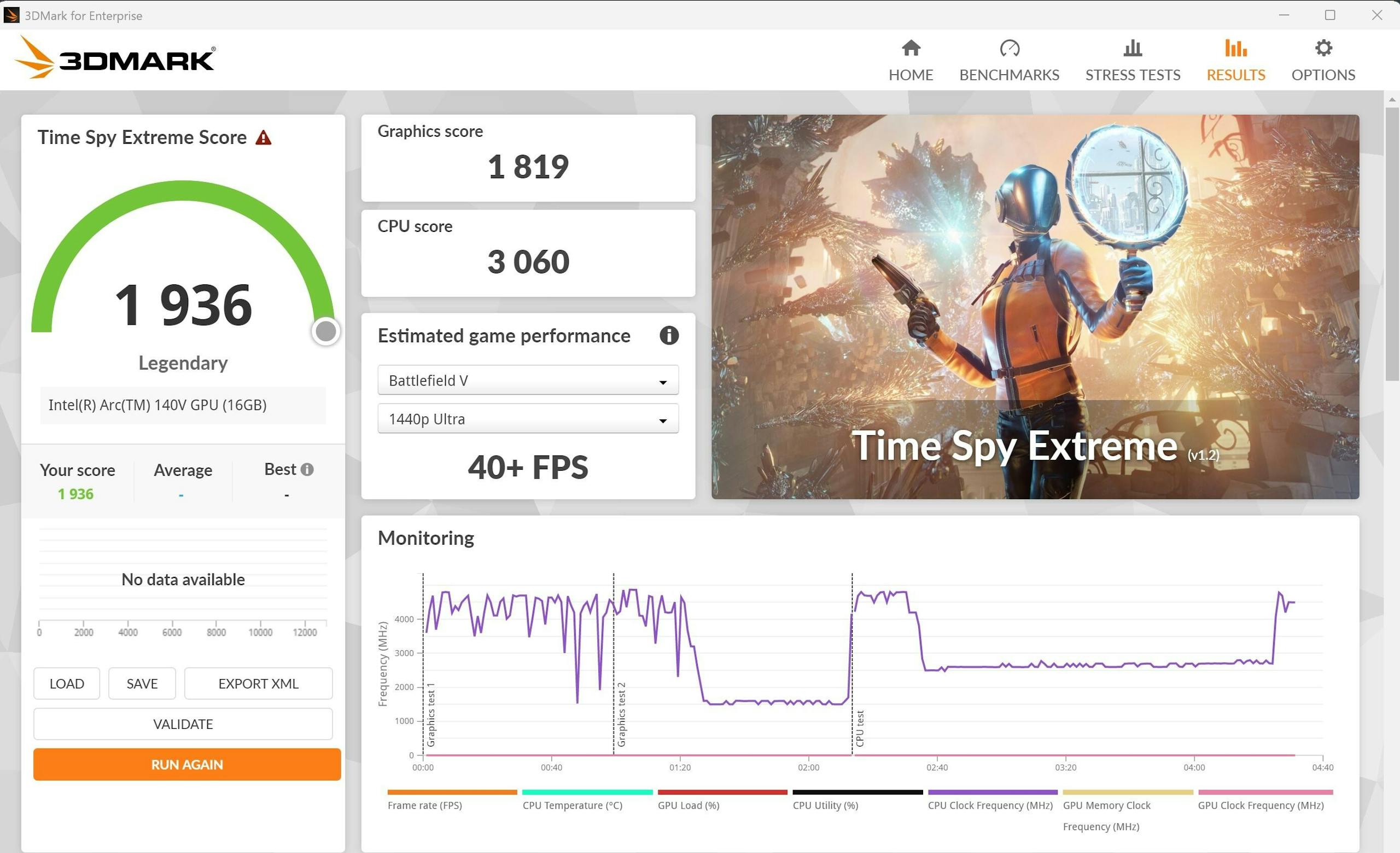Toggle GPU Load (%) legend series
The width and height of the screenshot is (1400, 853).
click(689, 805)
